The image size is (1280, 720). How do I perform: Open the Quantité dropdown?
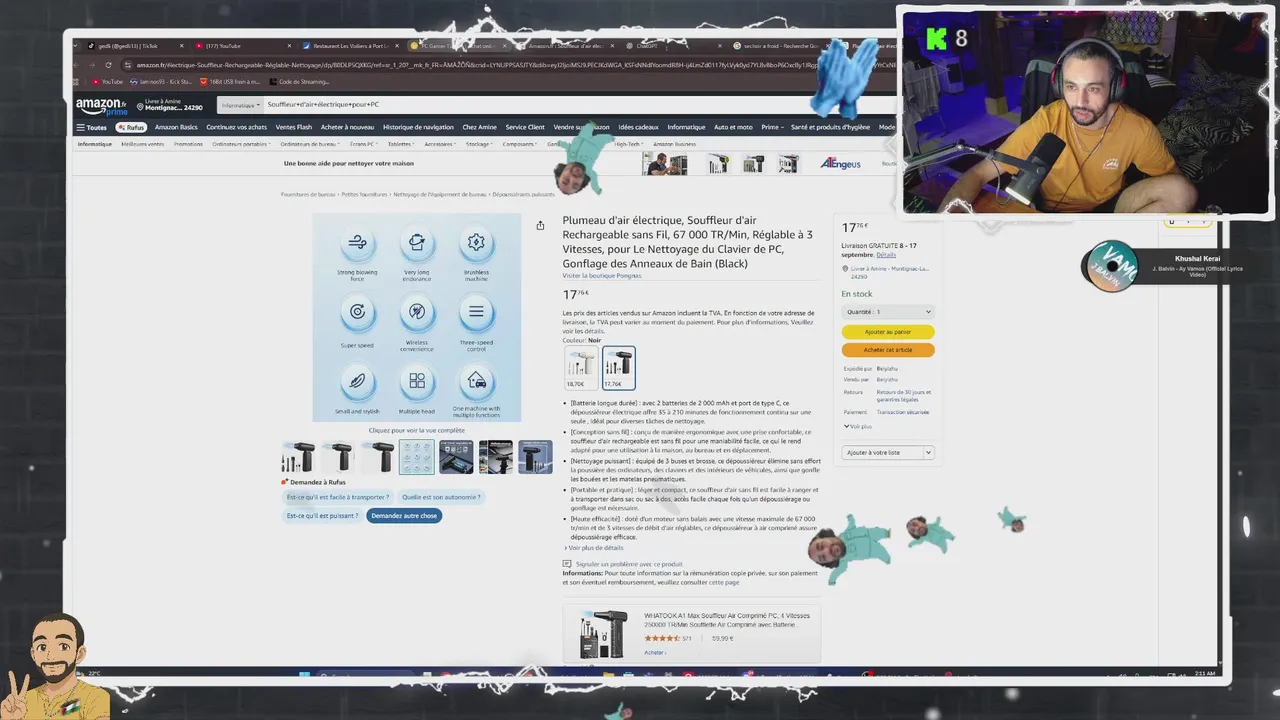(x=888, y=312)
